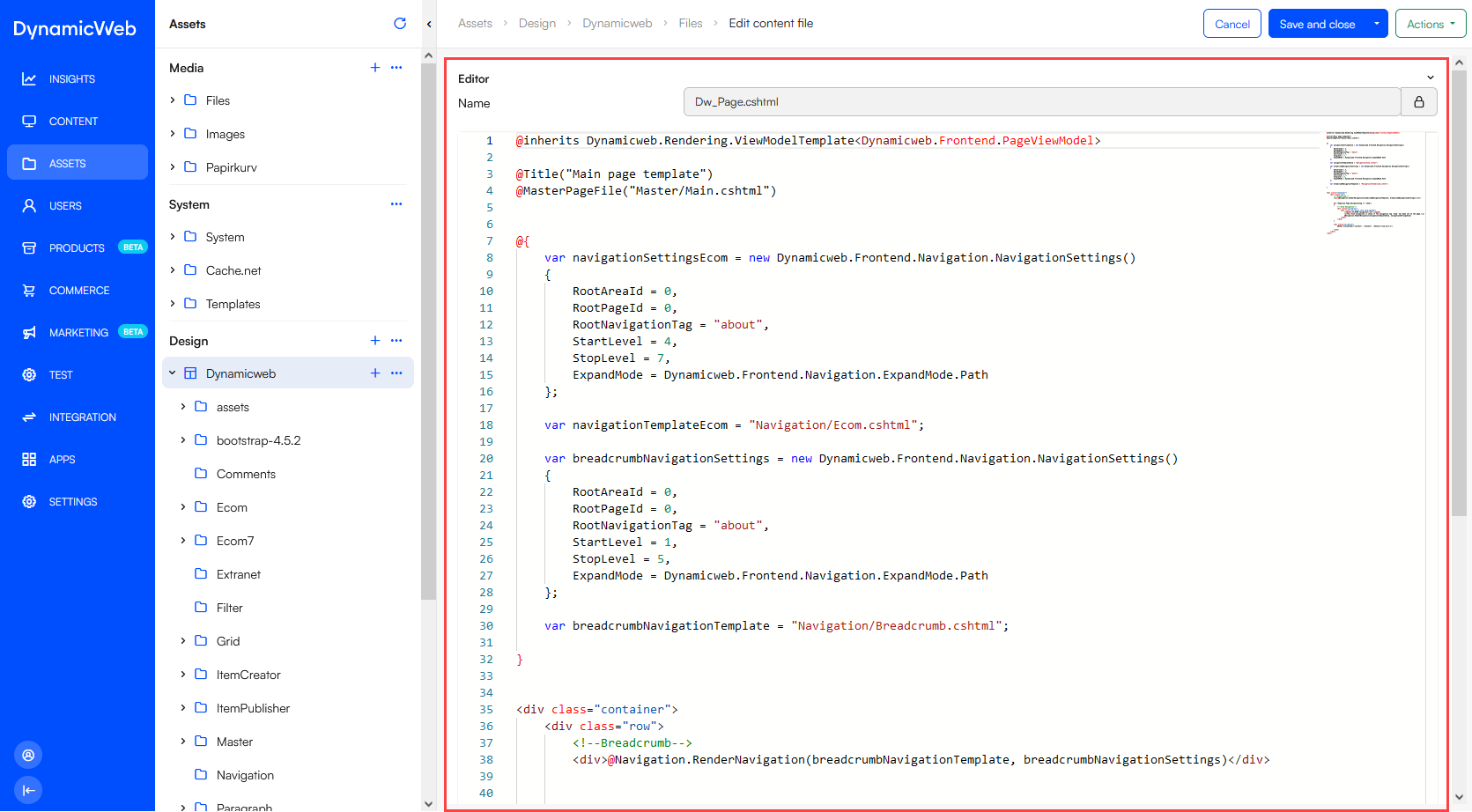Collapse the Dynamicweb design node
The image size is (1472, 812).
173,373
